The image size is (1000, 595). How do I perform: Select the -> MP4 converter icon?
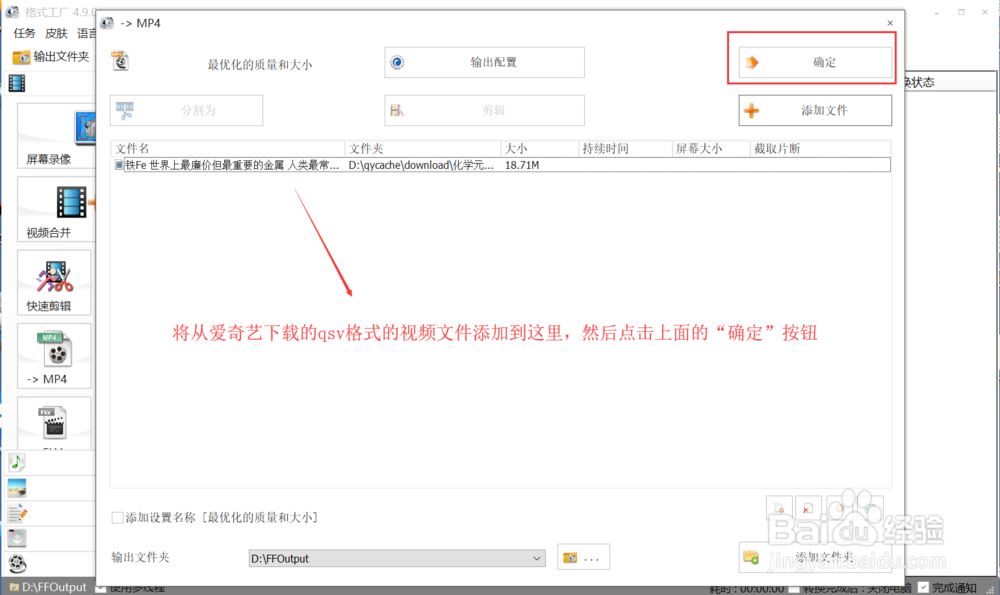click(55, 354)
